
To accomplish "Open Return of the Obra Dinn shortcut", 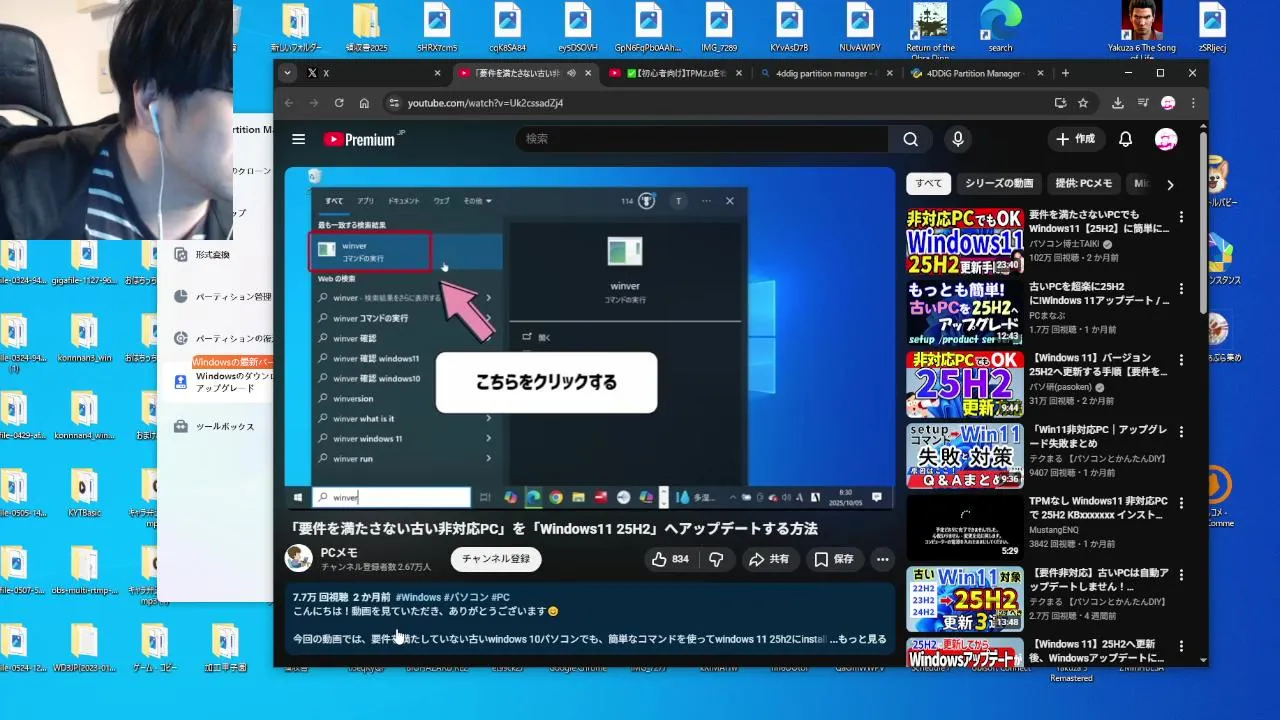I will click(x=930, y=29).
